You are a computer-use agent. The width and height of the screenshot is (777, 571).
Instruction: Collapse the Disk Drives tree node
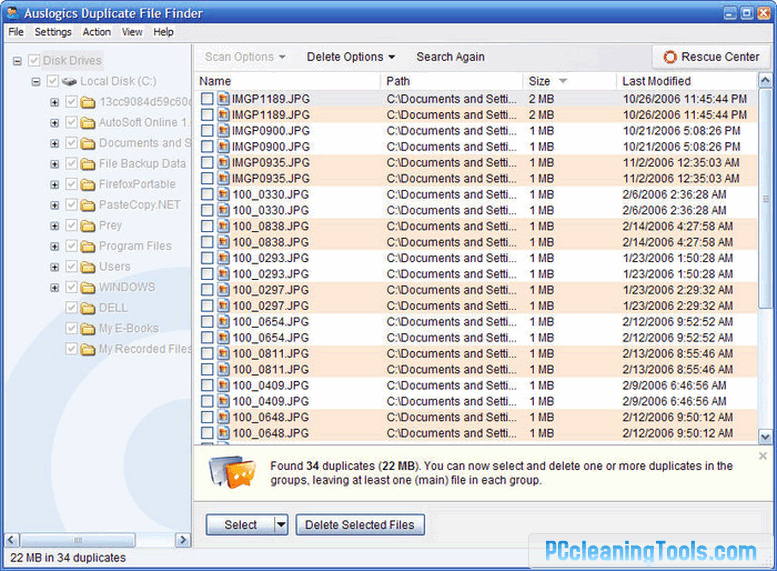pos(17,61)
